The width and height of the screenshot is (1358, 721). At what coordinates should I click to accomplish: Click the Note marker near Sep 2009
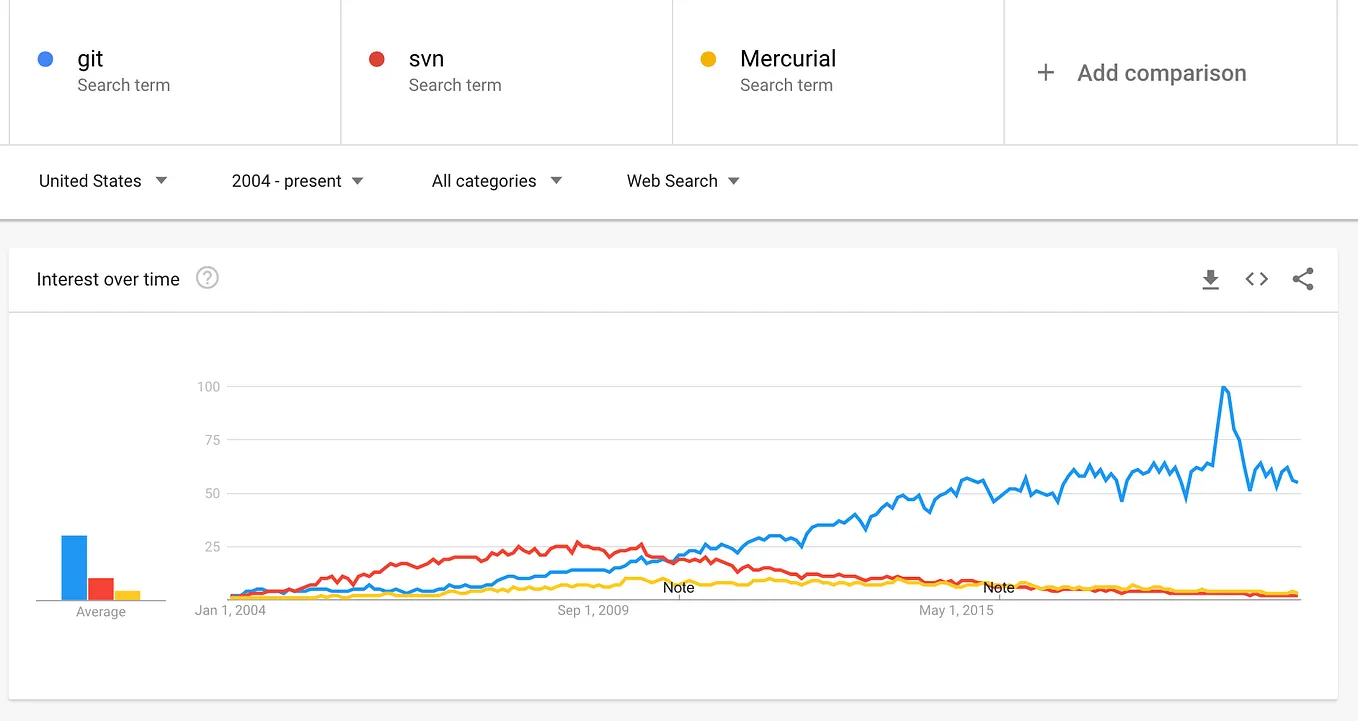click(678, 588)
